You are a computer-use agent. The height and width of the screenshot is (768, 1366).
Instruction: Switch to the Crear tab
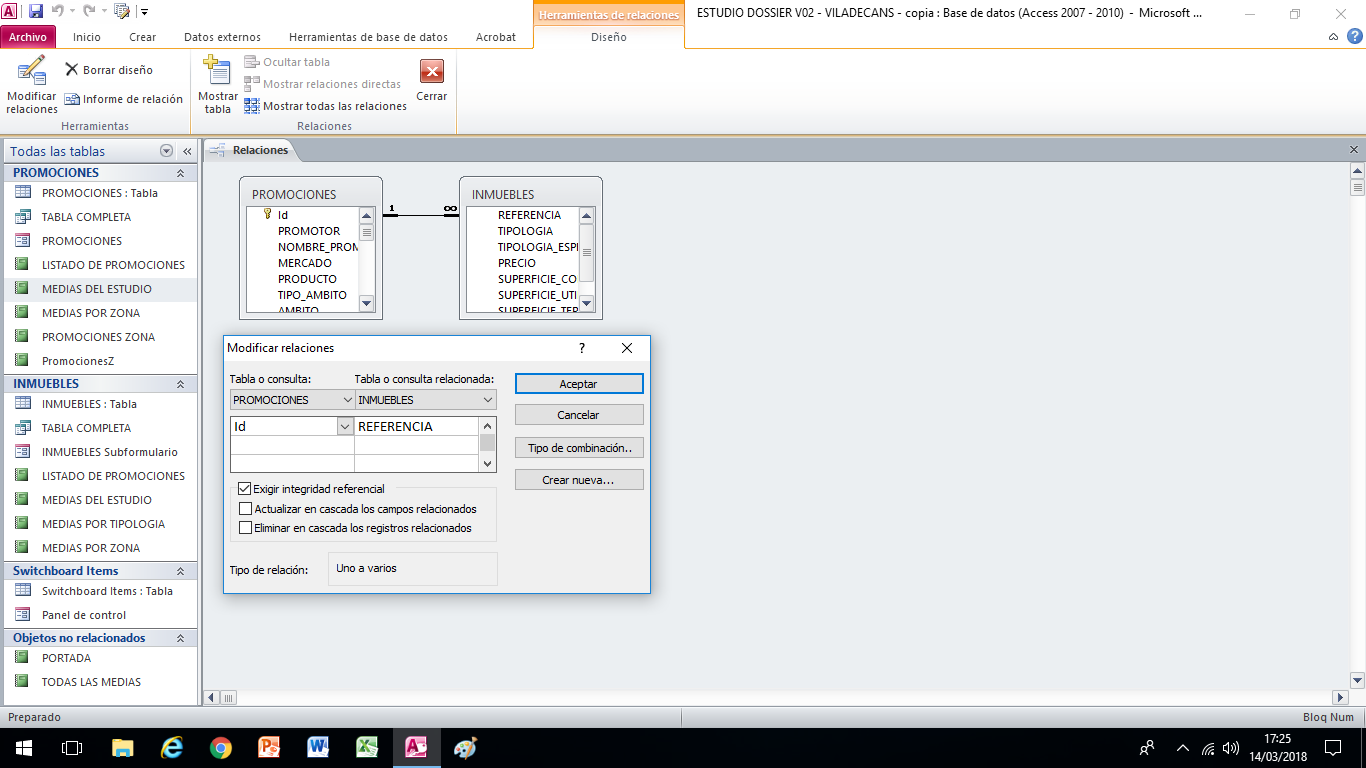(143, 37)
